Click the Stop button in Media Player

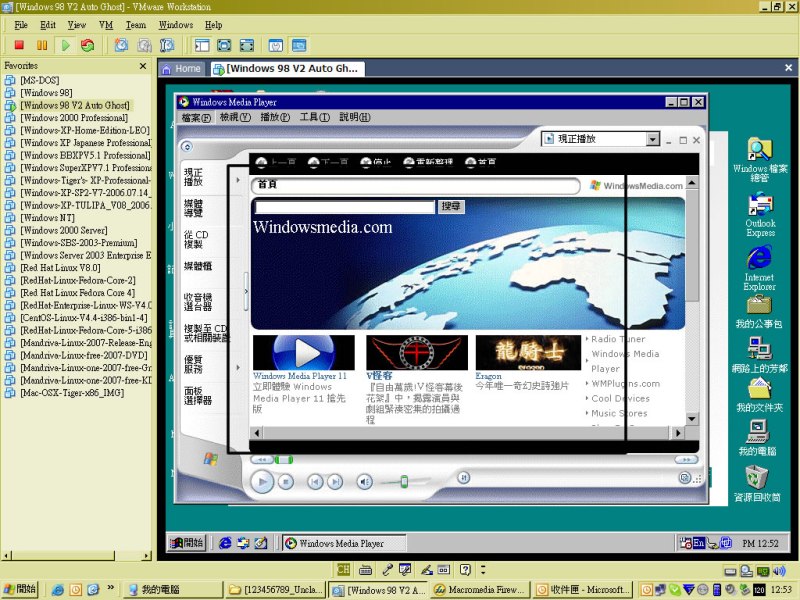[286, 481]
